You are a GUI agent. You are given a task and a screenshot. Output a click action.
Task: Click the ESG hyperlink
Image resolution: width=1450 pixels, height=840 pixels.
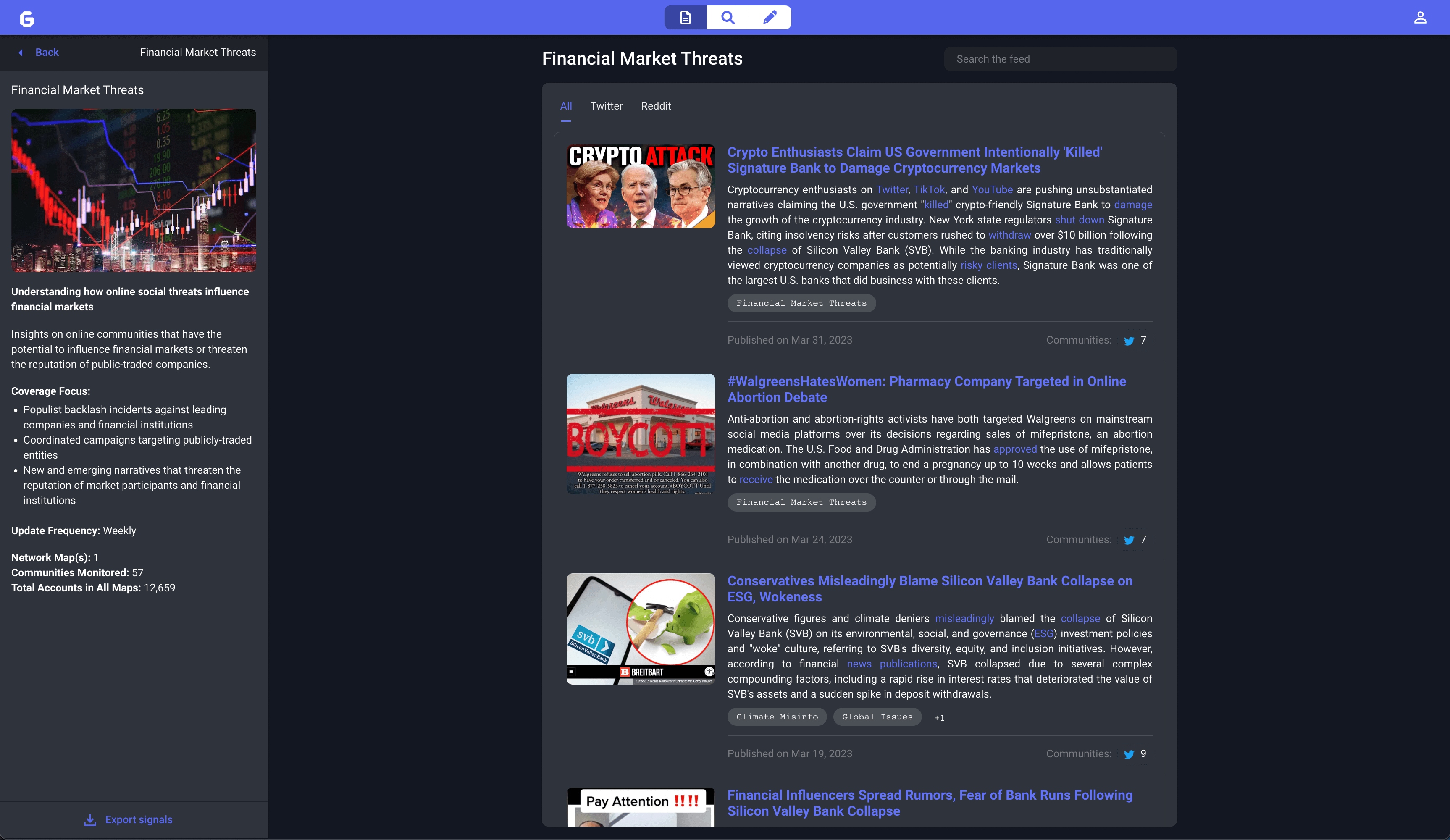pos(1044,633)
